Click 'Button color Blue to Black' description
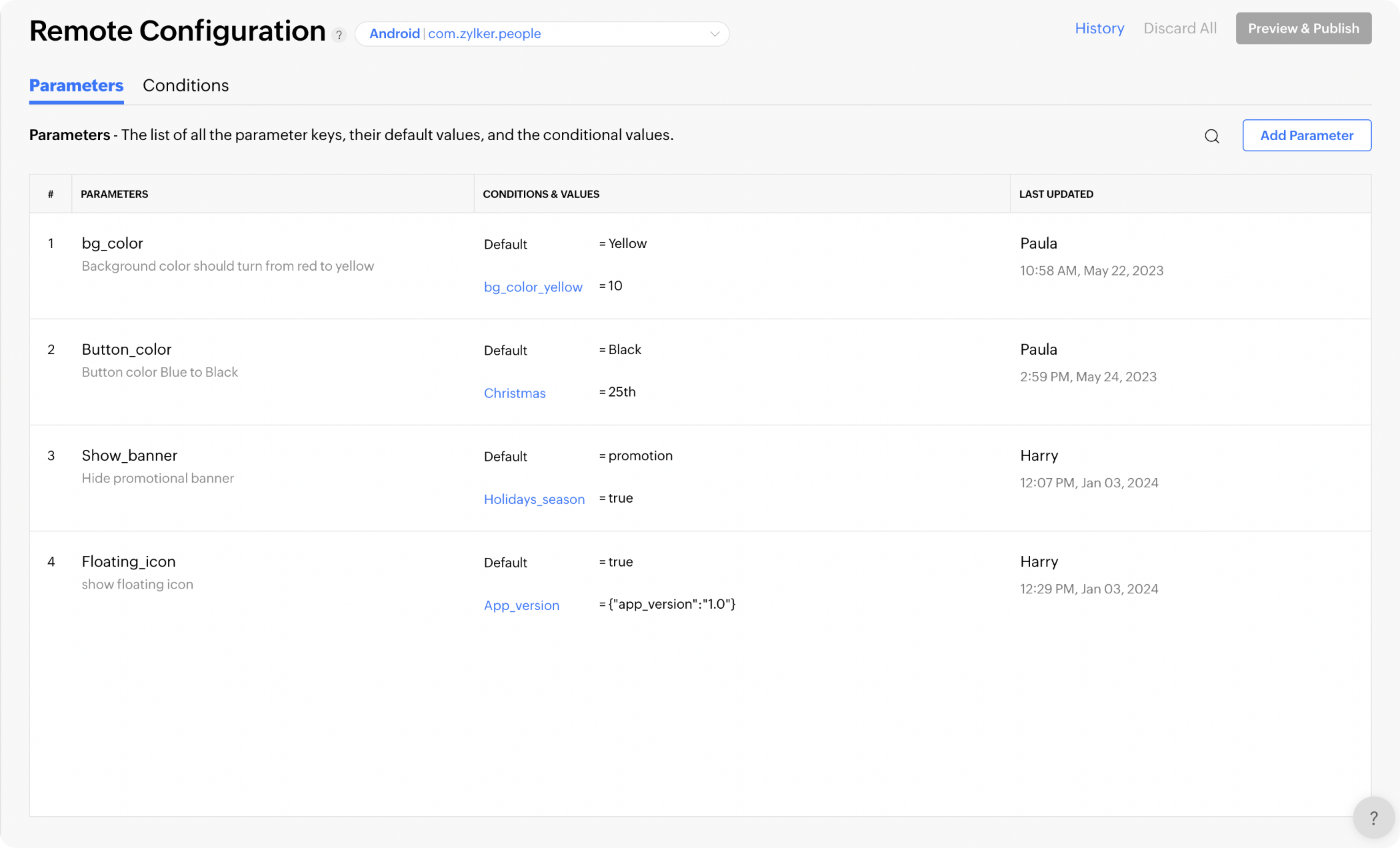Screen dimensions: 1400x848 coord(159,371)
